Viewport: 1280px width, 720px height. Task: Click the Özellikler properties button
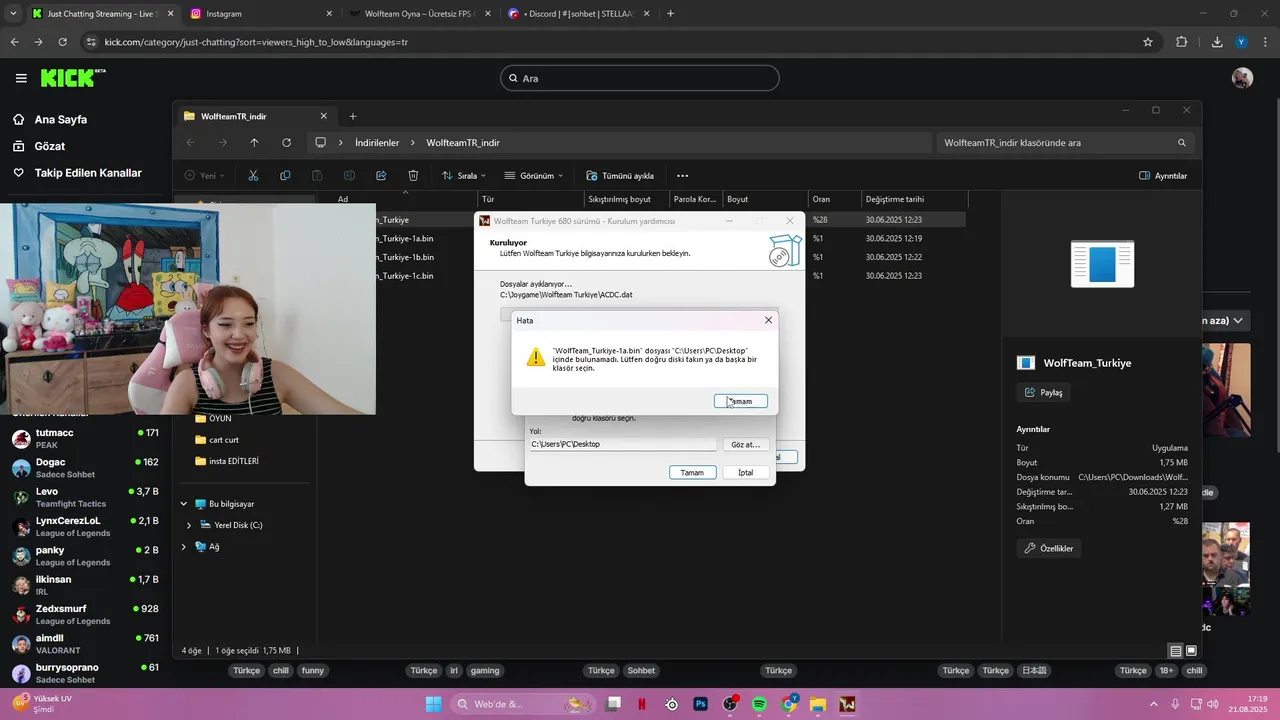coord(1048,549)
